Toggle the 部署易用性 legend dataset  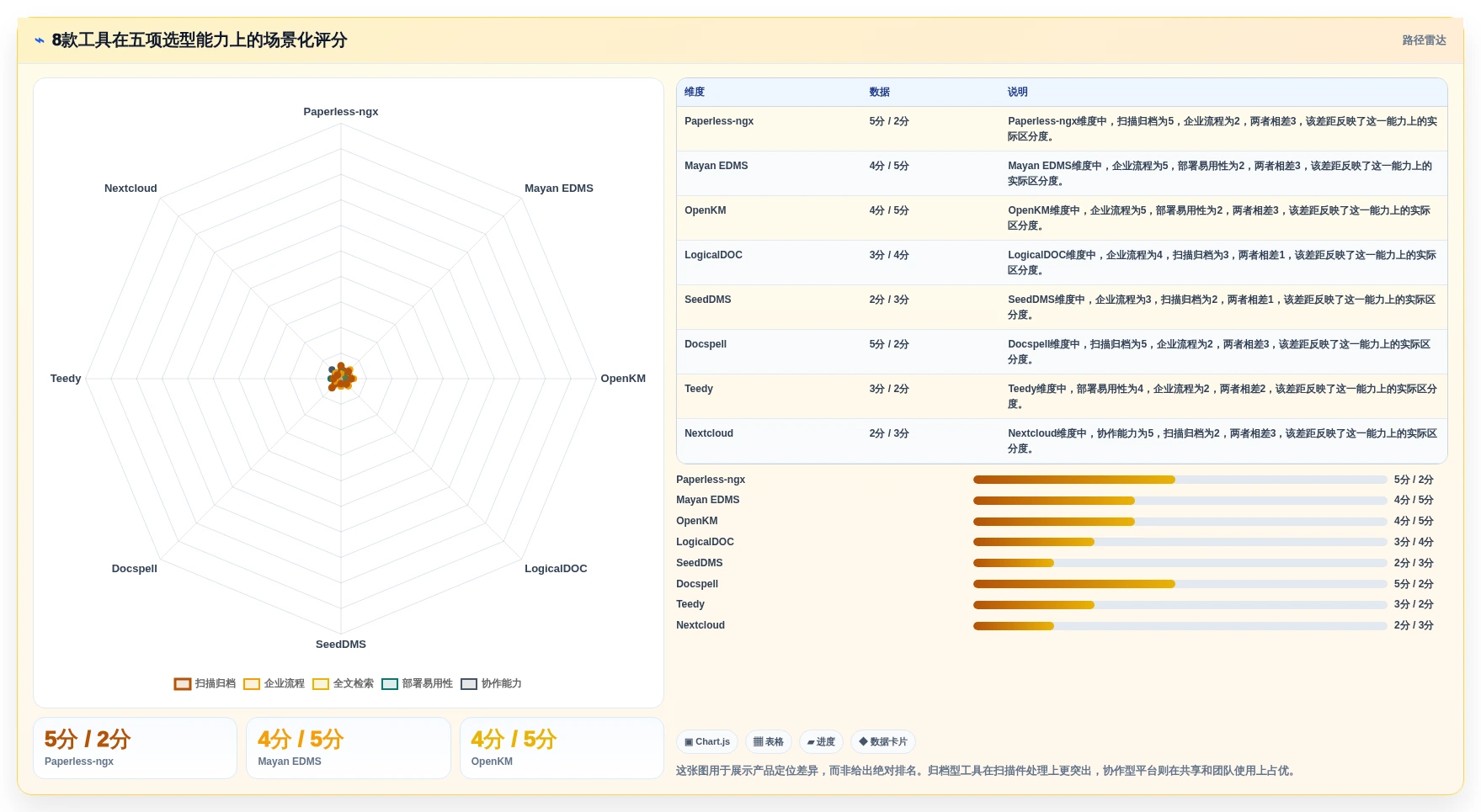417,683
